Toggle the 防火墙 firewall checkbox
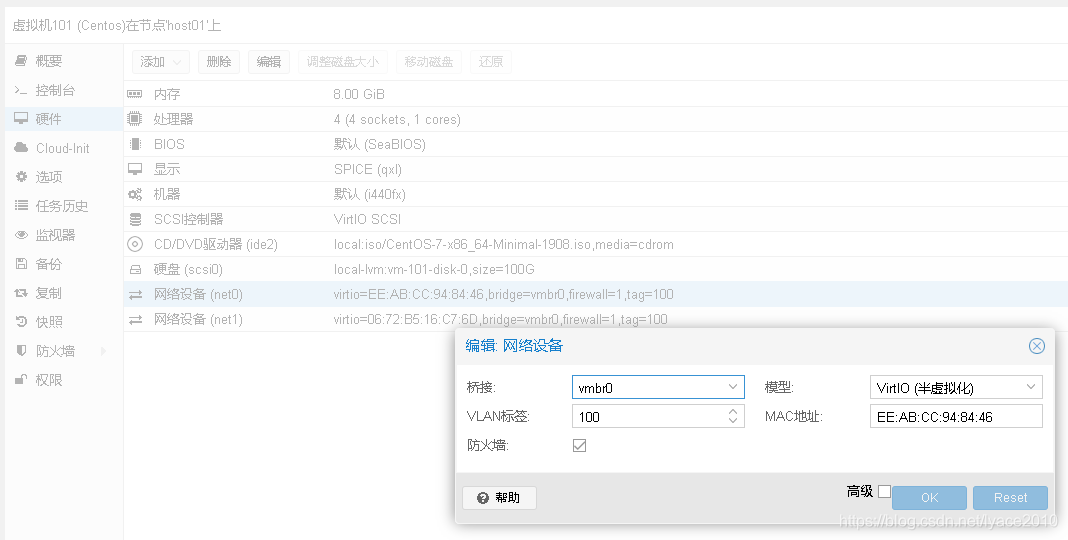The image size is (1068, 540). pyautogui.click(x=580, y=445)
